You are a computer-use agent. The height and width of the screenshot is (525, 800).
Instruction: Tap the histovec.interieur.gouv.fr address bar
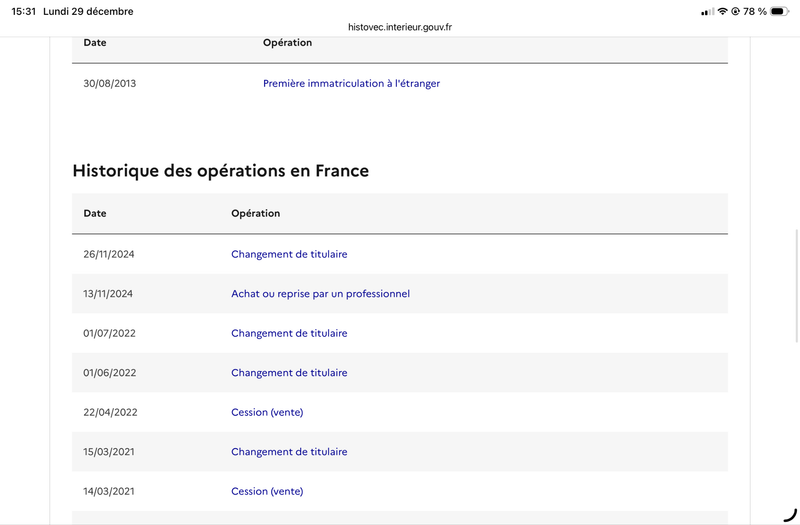pos(400,28)
